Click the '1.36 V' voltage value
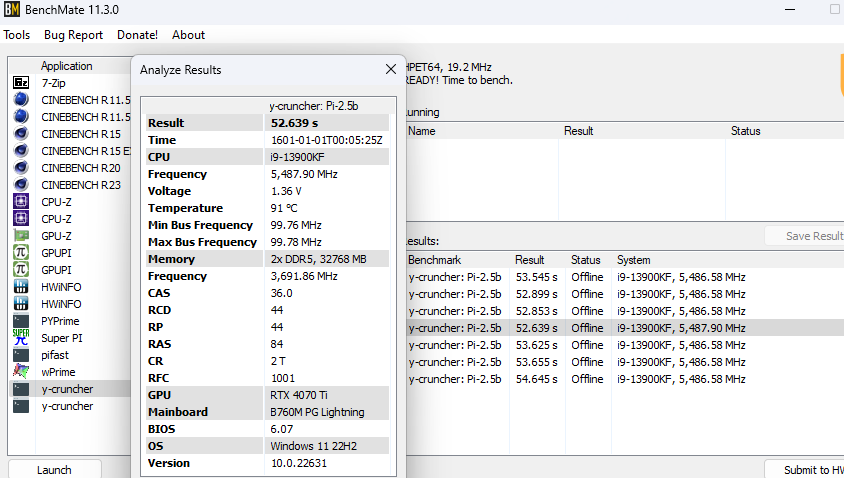The height and width of the screenshot is (478, 844). 286,191
